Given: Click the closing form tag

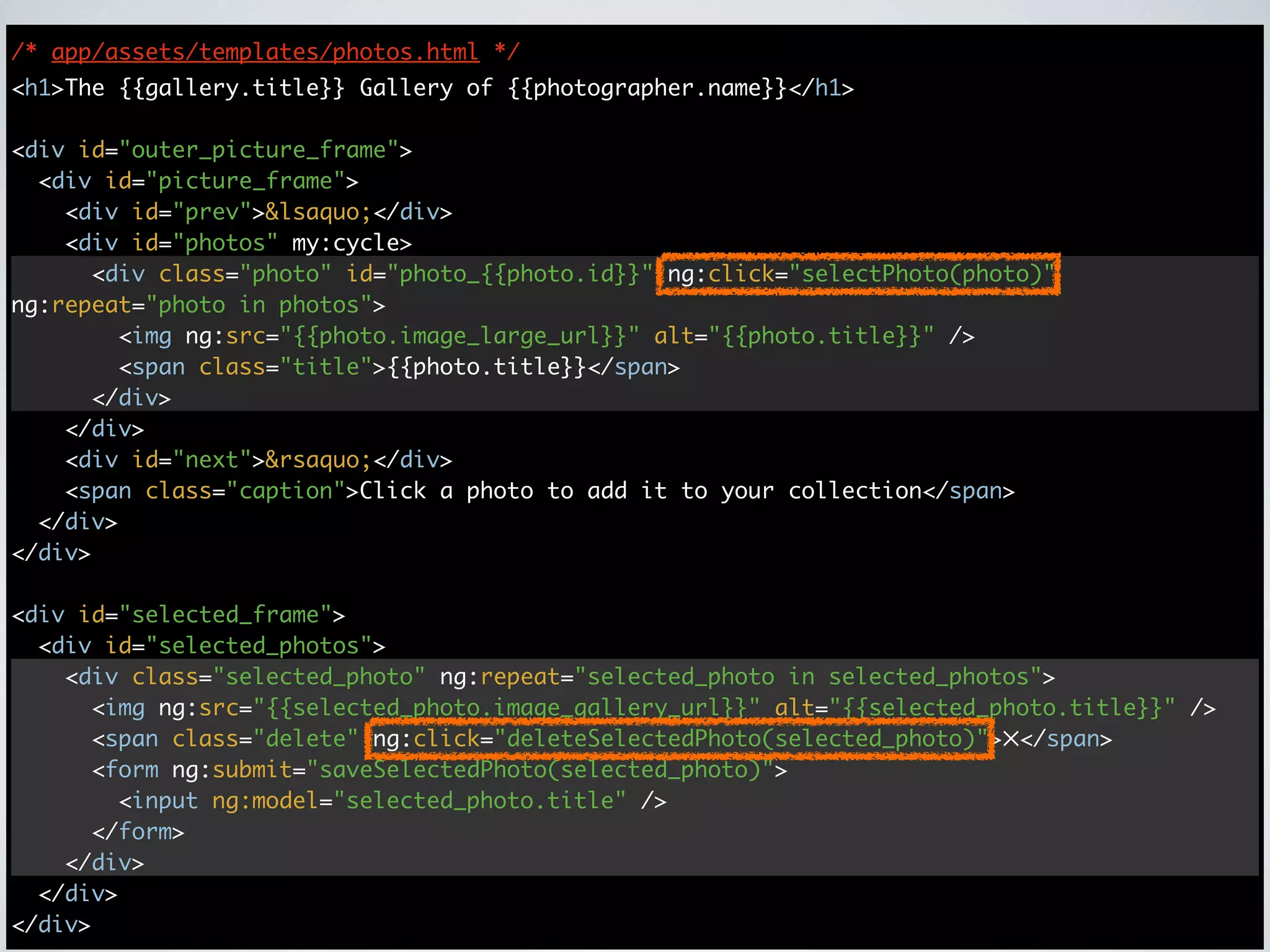Looking at the screenshot, I should (138, 832).
